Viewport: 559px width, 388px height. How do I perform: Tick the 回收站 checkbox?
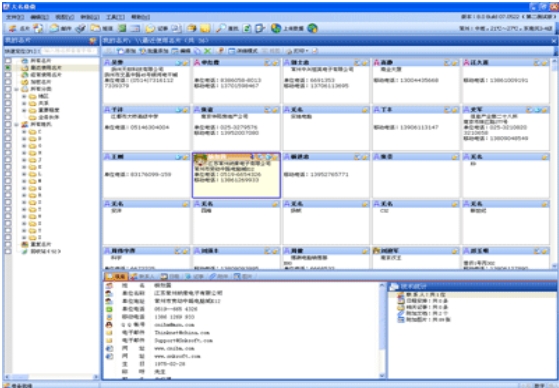click(8, 251)
